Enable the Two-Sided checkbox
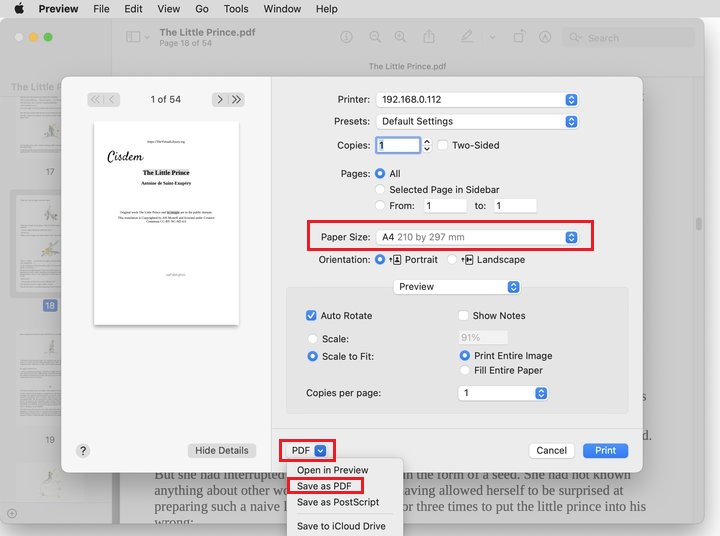The height and width of the screenshot is (536, 720). 443,145
